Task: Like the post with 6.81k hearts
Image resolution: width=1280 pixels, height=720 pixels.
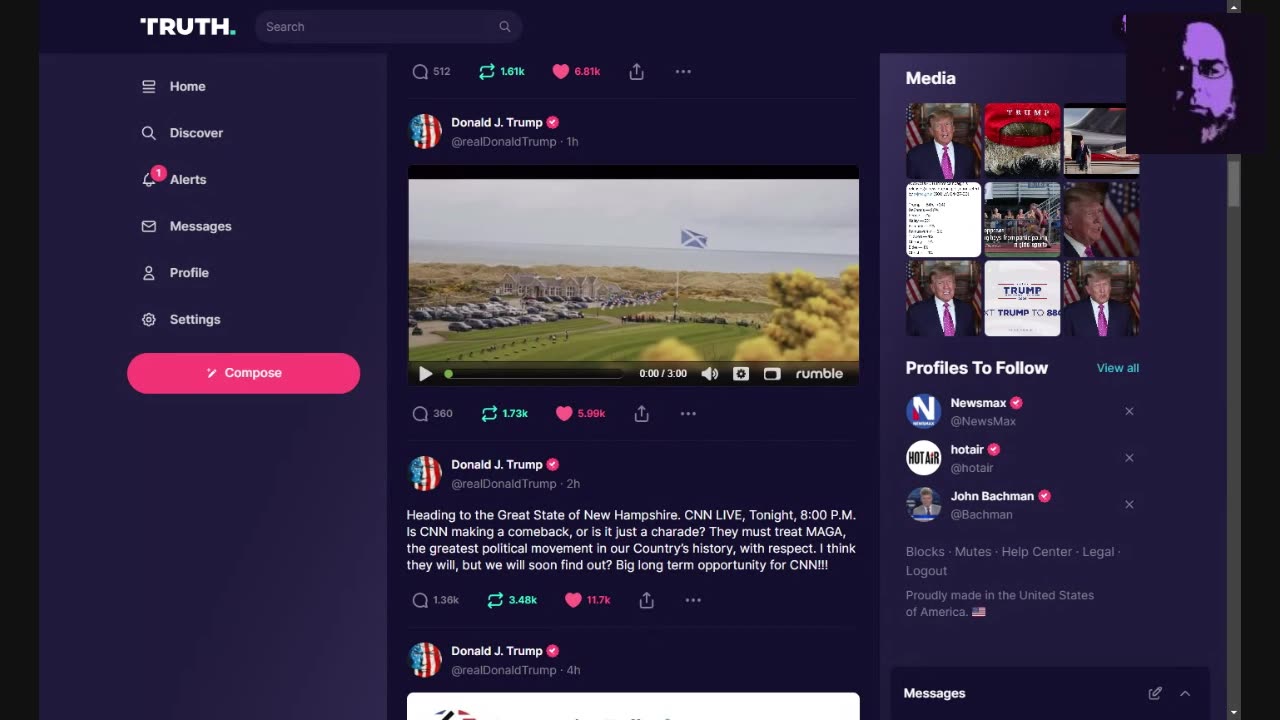Action: tap(561, 72)
